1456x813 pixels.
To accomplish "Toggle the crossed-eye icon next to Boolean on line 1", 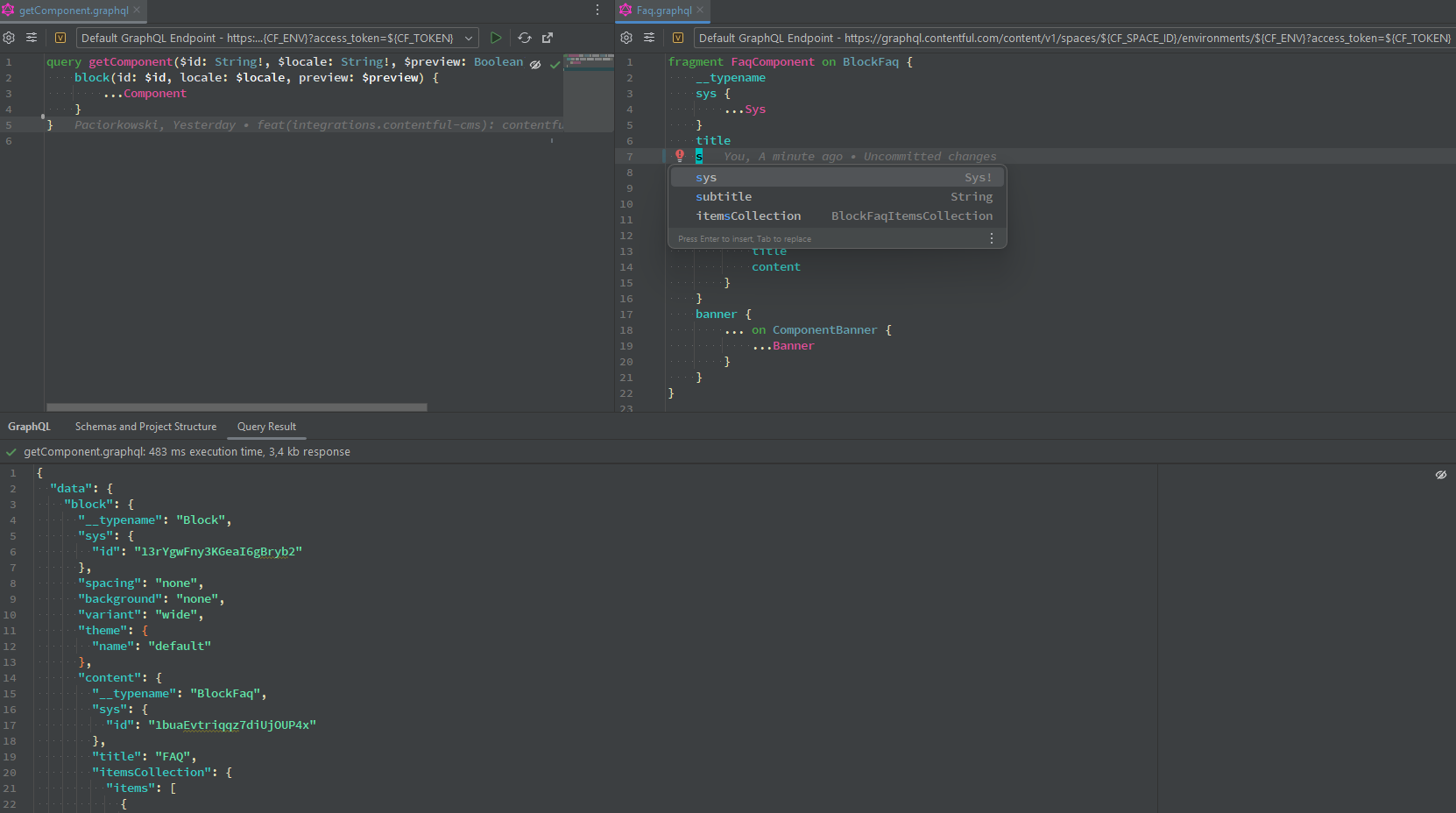I will click(x=536, y=62).
